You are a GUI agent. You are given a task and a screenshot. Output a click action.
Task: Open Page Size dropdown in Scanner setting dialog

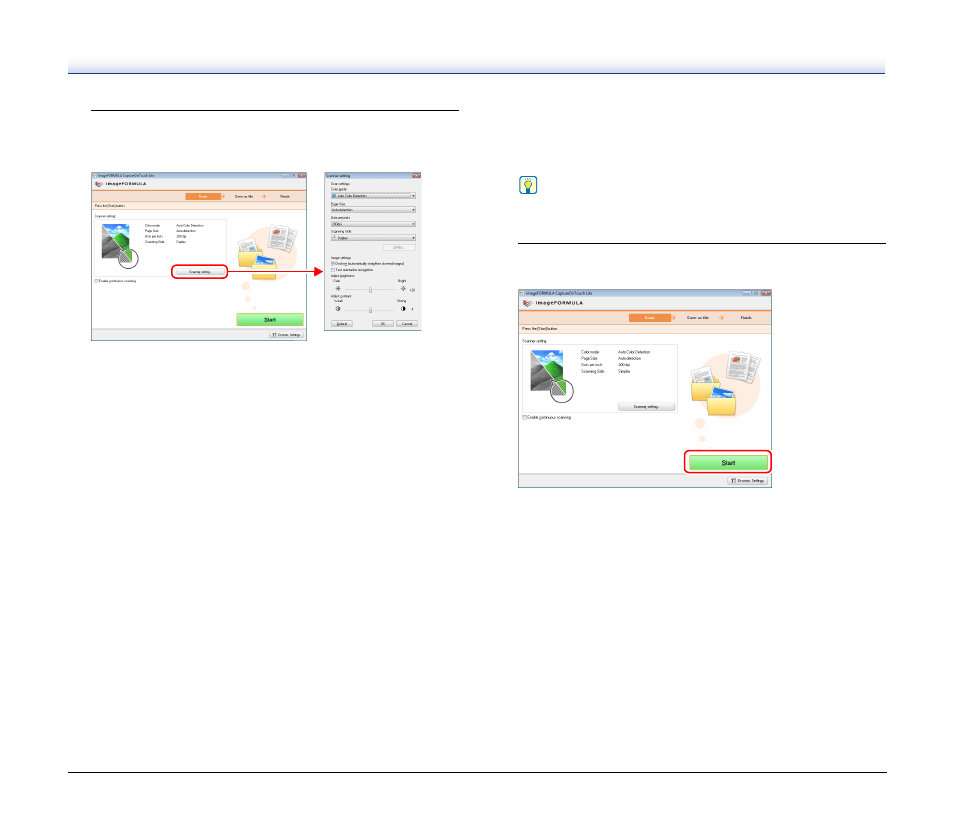(373, 210)
